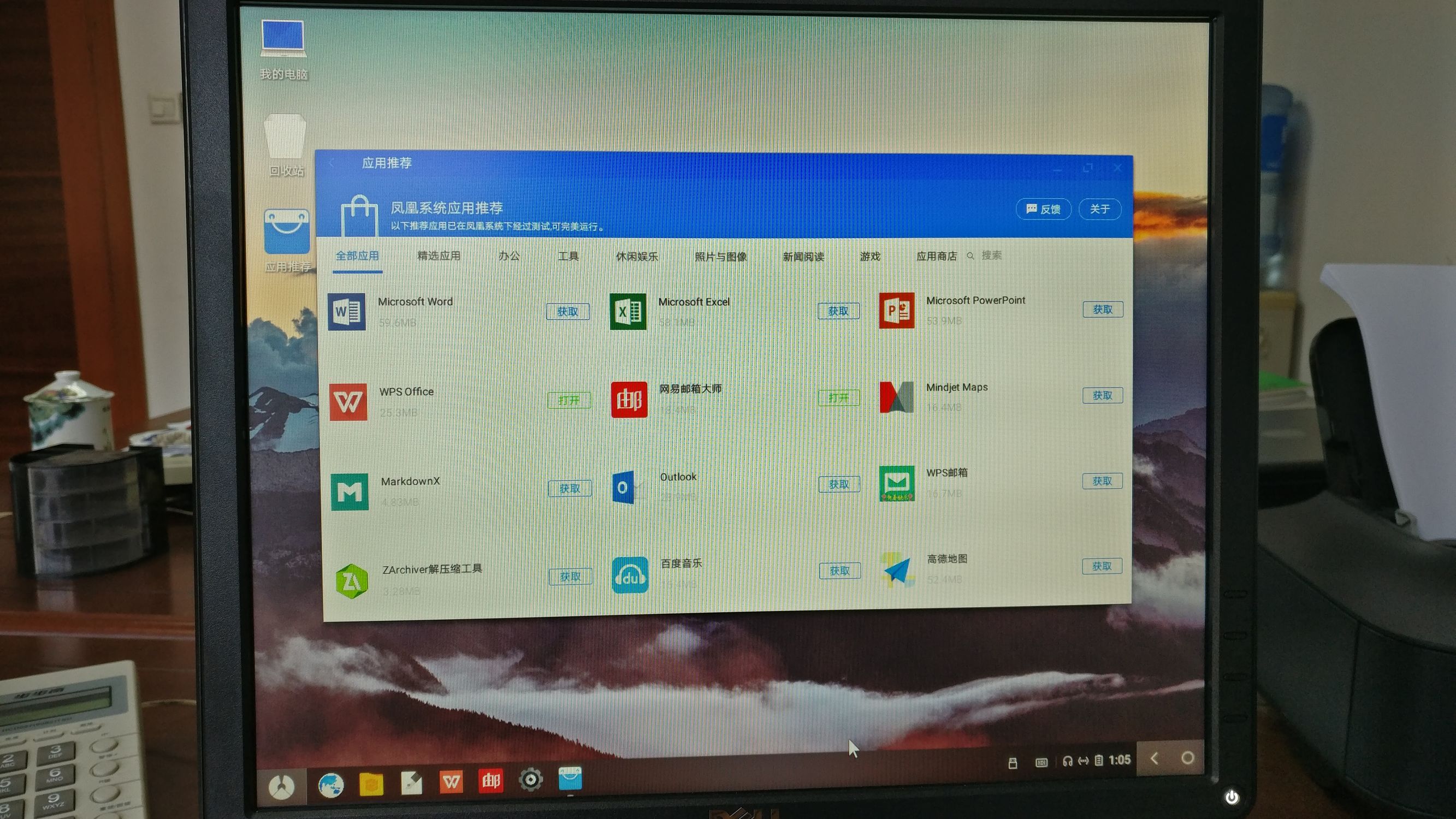The height and width of the screenshot is (819, 1456).
Task: Switch to the 办公 tab
Action: tap(508, 256)
